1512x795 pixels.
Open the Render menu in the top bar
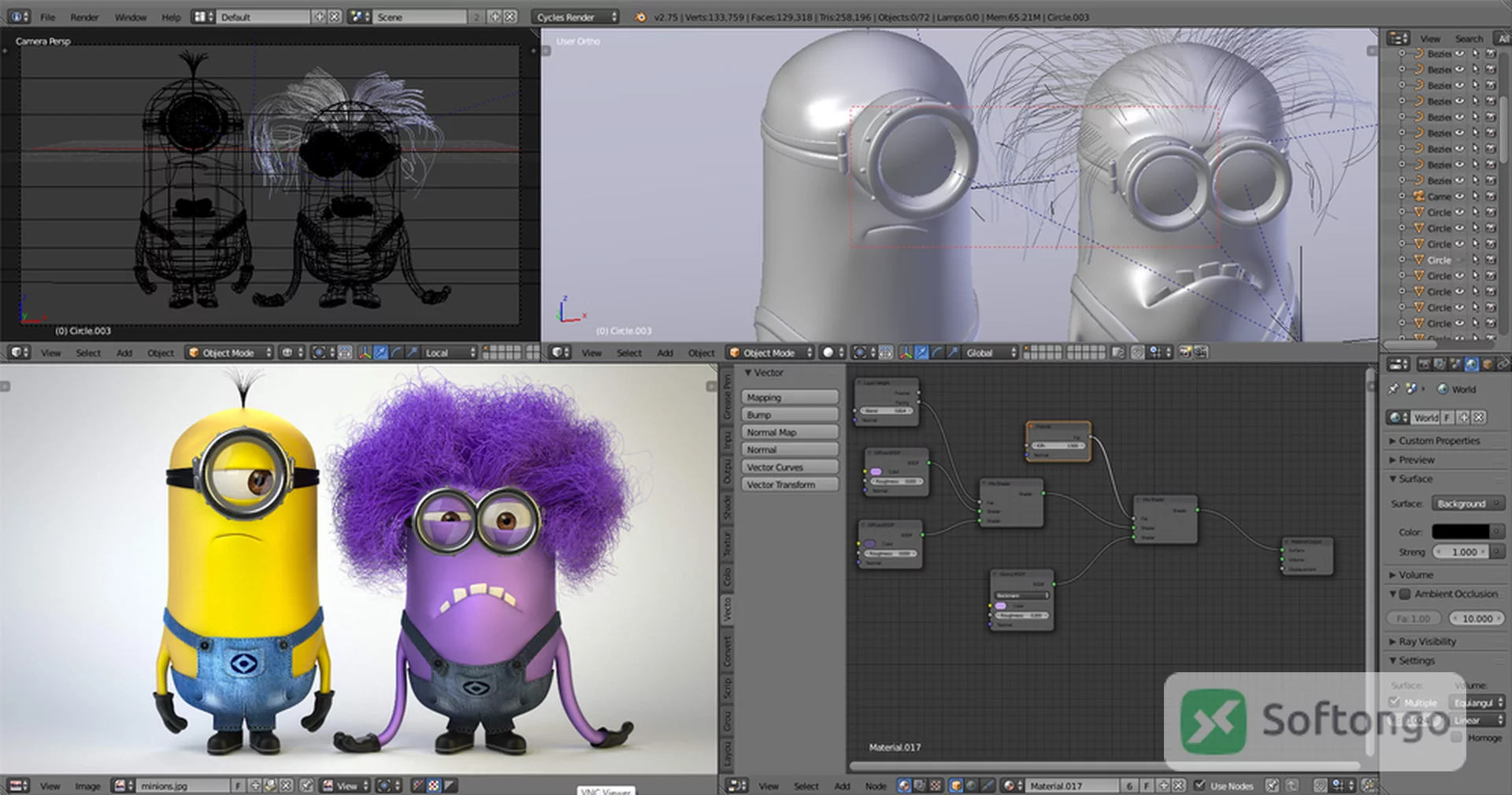click(84, 17)
